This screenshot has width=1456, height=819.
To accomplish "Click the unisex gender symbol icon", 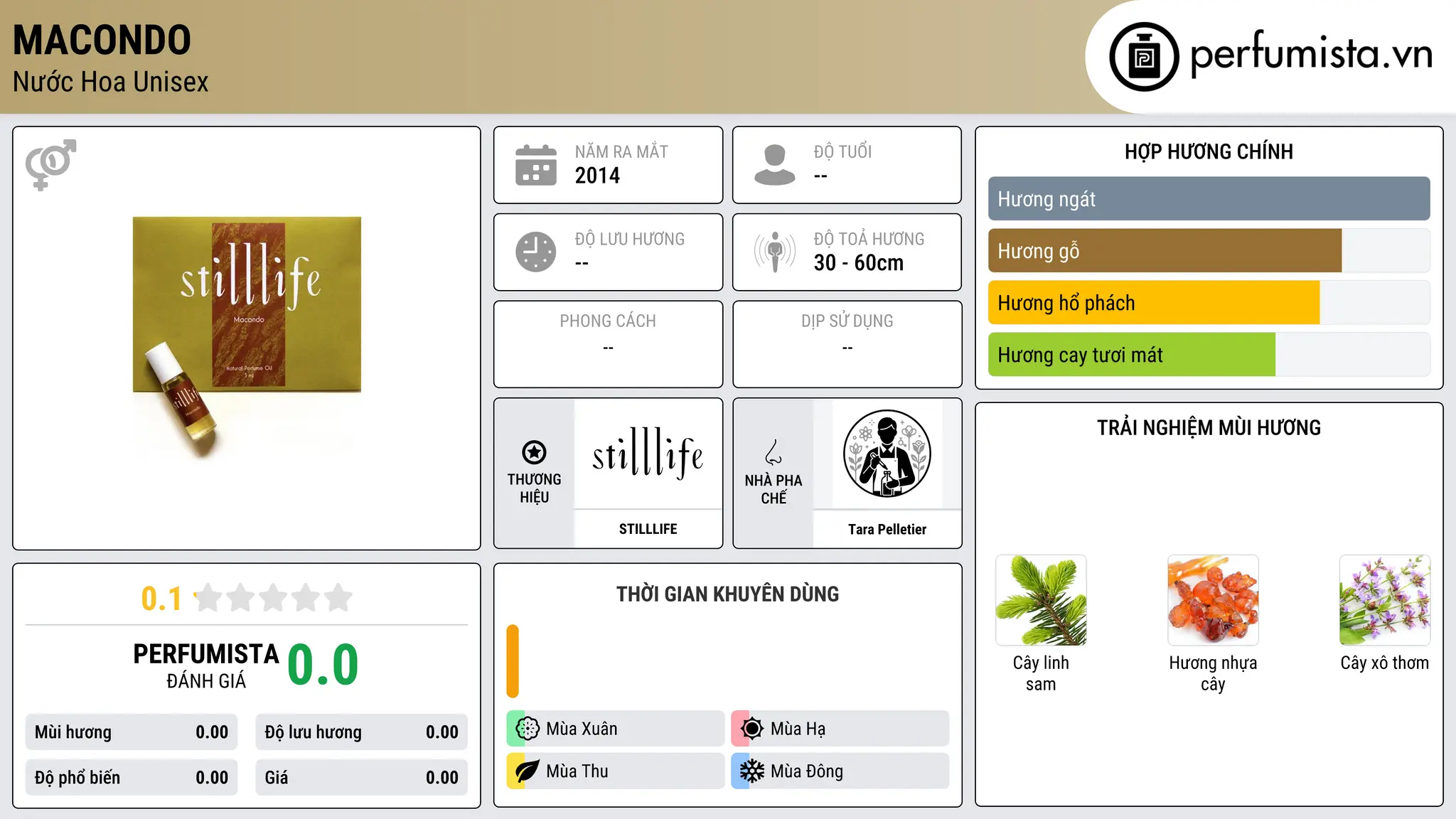I will coord(50,164).
